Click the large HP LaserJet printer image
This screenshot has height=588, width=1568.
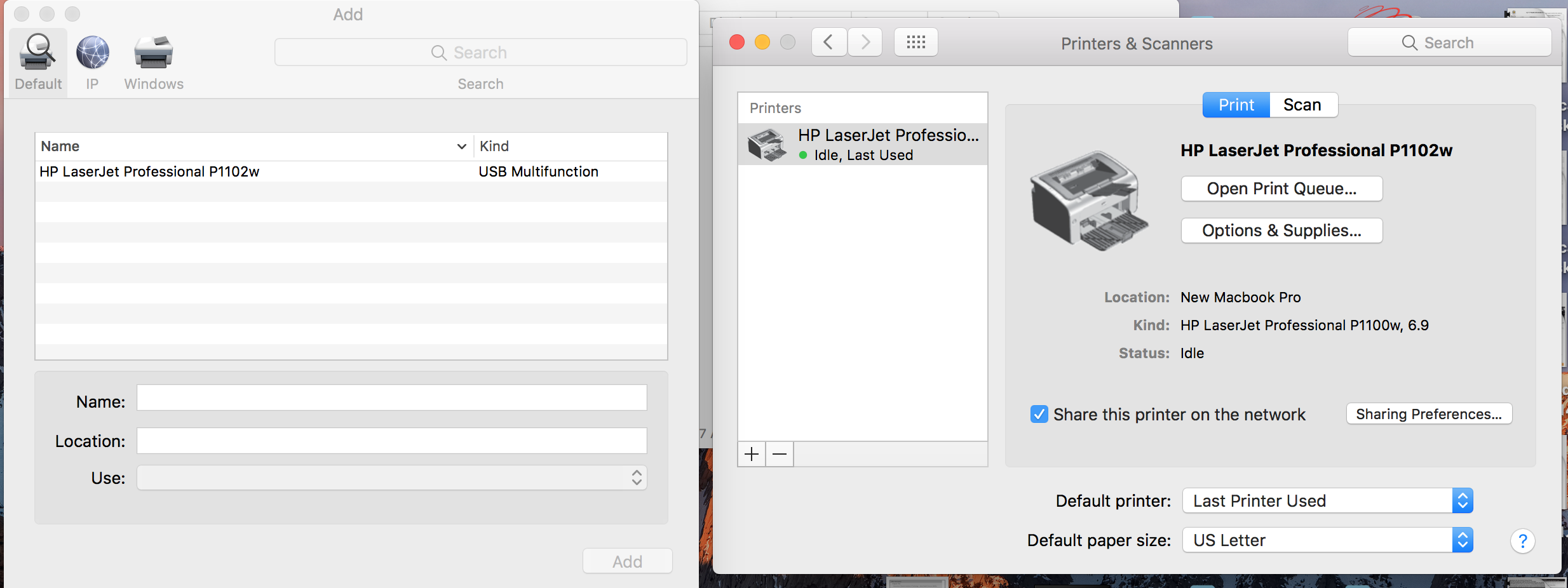pyautogui.click(x=1089, y=200)
